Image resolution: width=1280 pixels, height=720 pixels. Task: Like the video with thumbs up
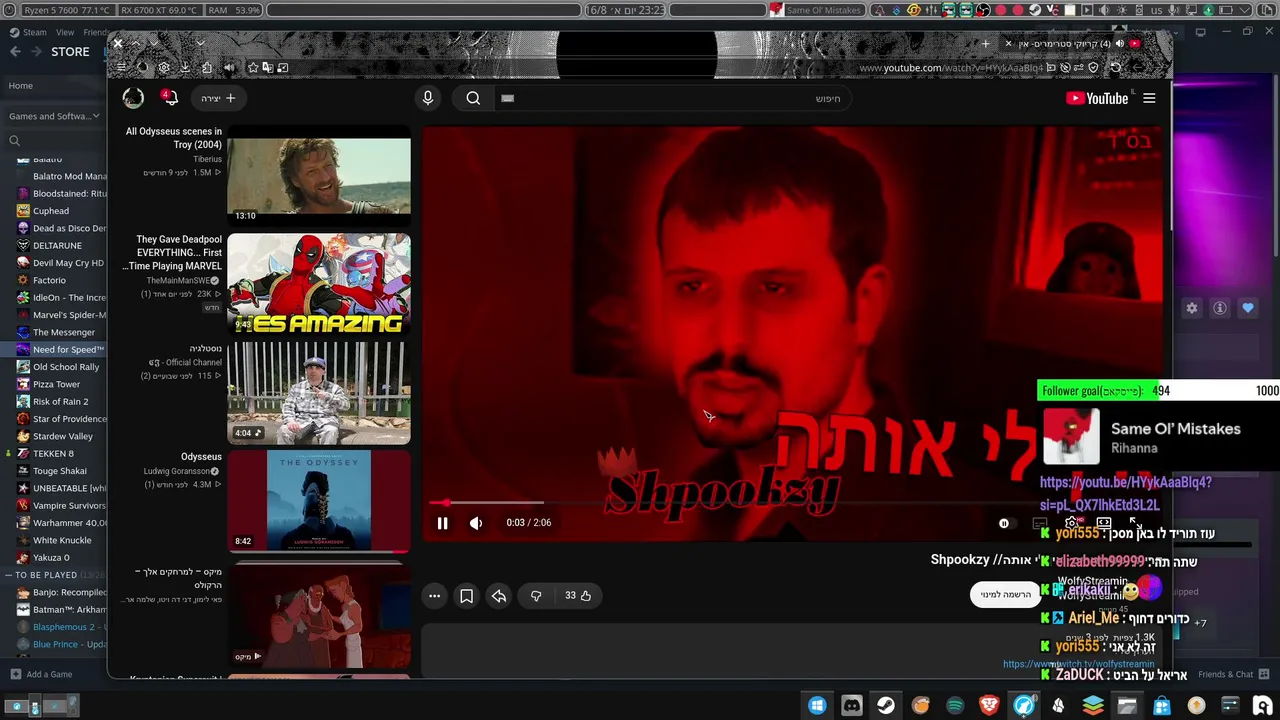coord(578,596)
